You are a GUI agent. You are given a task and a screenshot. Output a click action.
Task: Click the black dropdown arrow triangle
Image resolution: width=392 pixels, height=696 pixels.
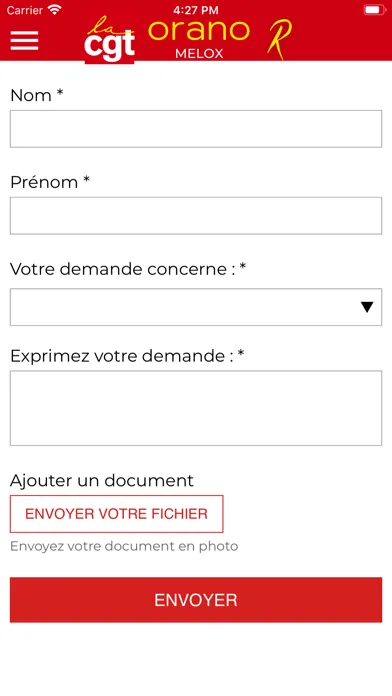[x=367, y=307]
